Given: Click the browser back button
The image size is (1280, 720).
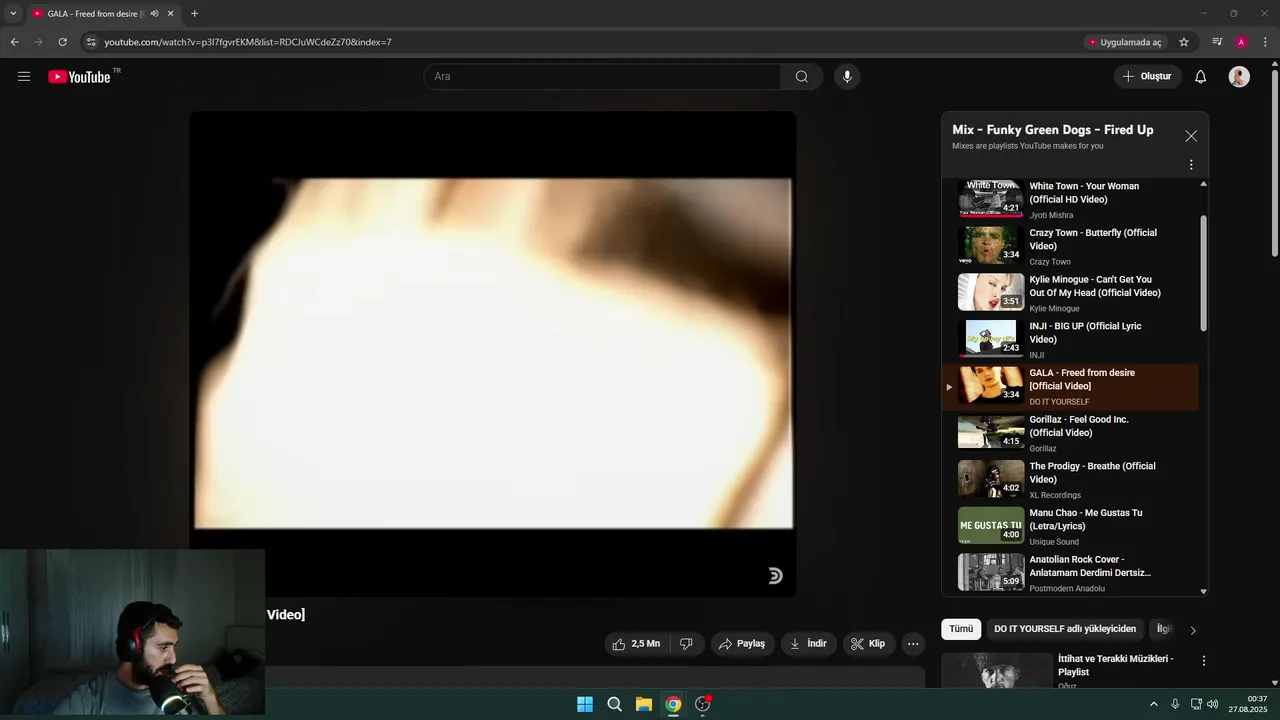Looking at the screenshot, I should coord(14,42).
